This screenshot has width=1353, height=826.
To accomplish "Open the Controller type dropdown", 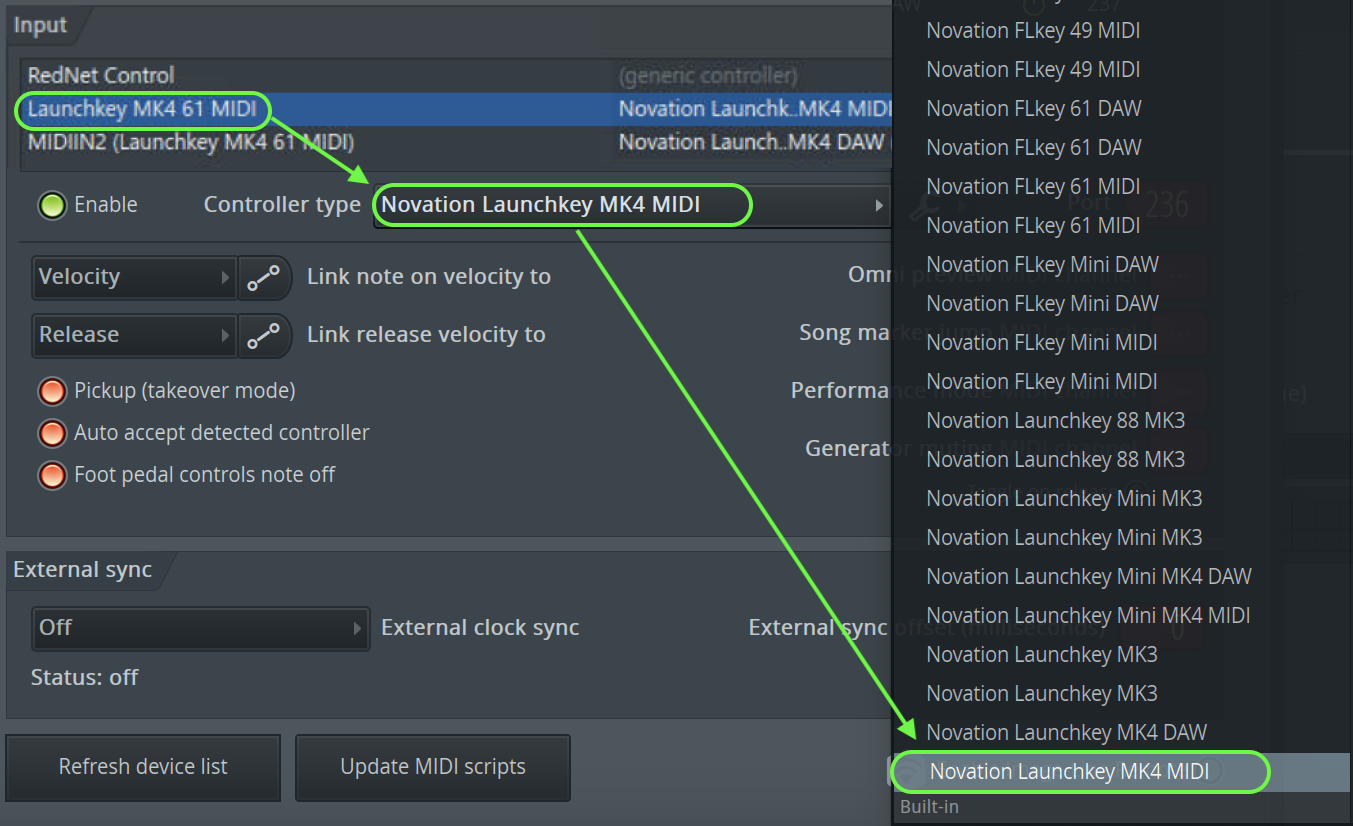I will point(631,206).
